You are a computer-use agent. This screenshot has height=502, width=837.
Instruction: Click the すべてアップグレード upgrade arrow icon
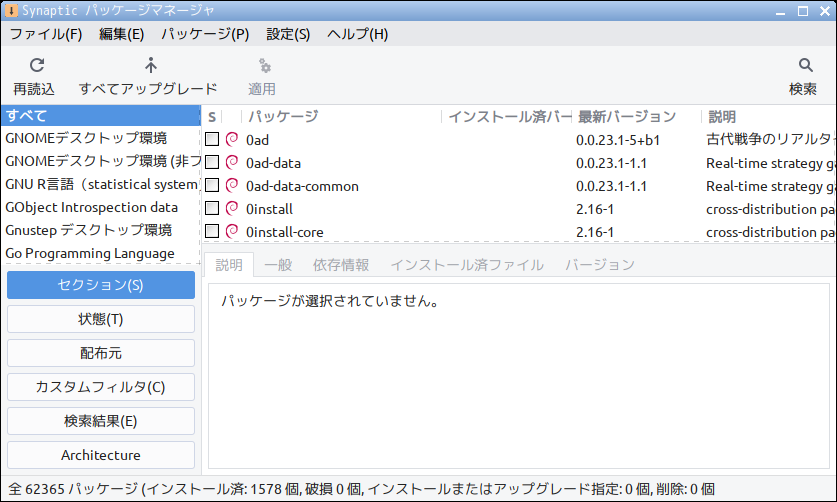(x=151, y=65)
